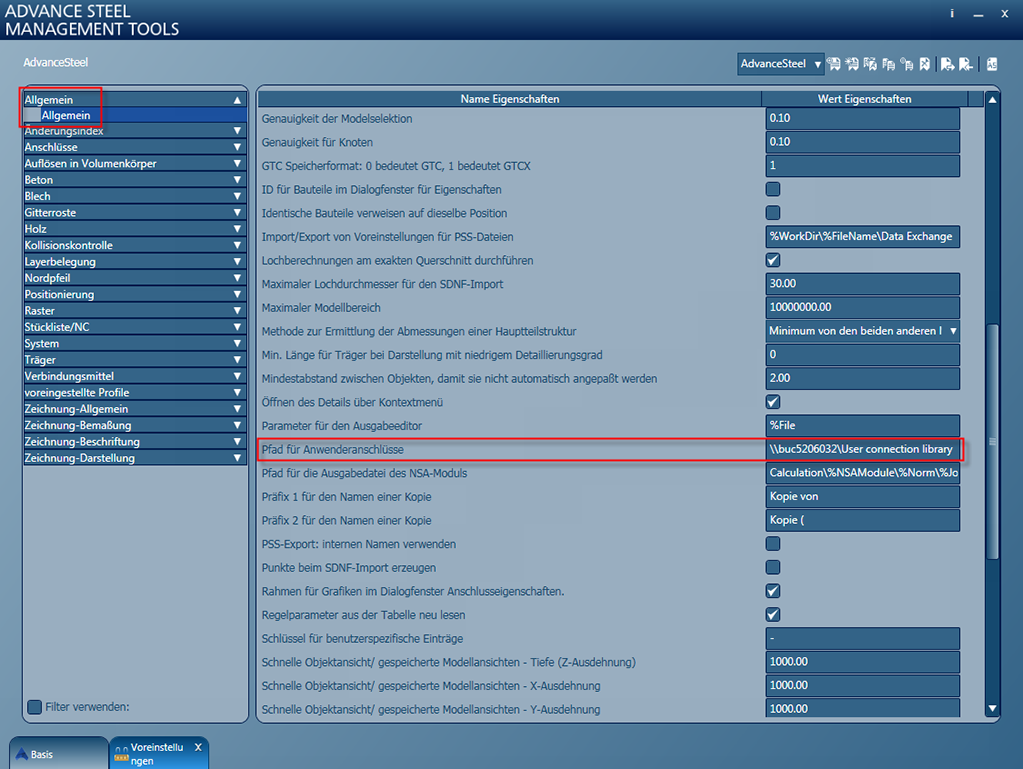
Task: Uncheck Rahmen für Grafiken im Dialogfenster
Action: pos(773,591)
